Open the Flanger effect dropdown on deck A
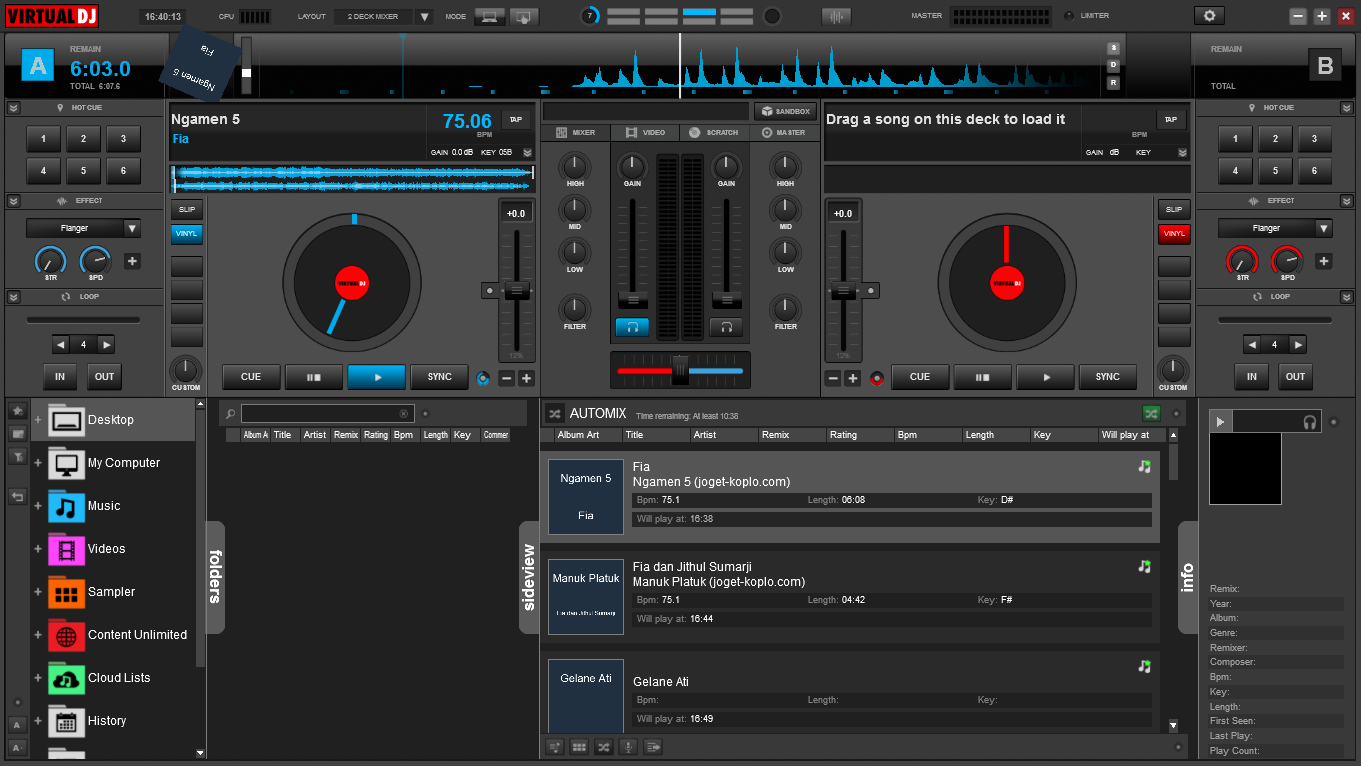1361x766 pixels. [83, 228]
